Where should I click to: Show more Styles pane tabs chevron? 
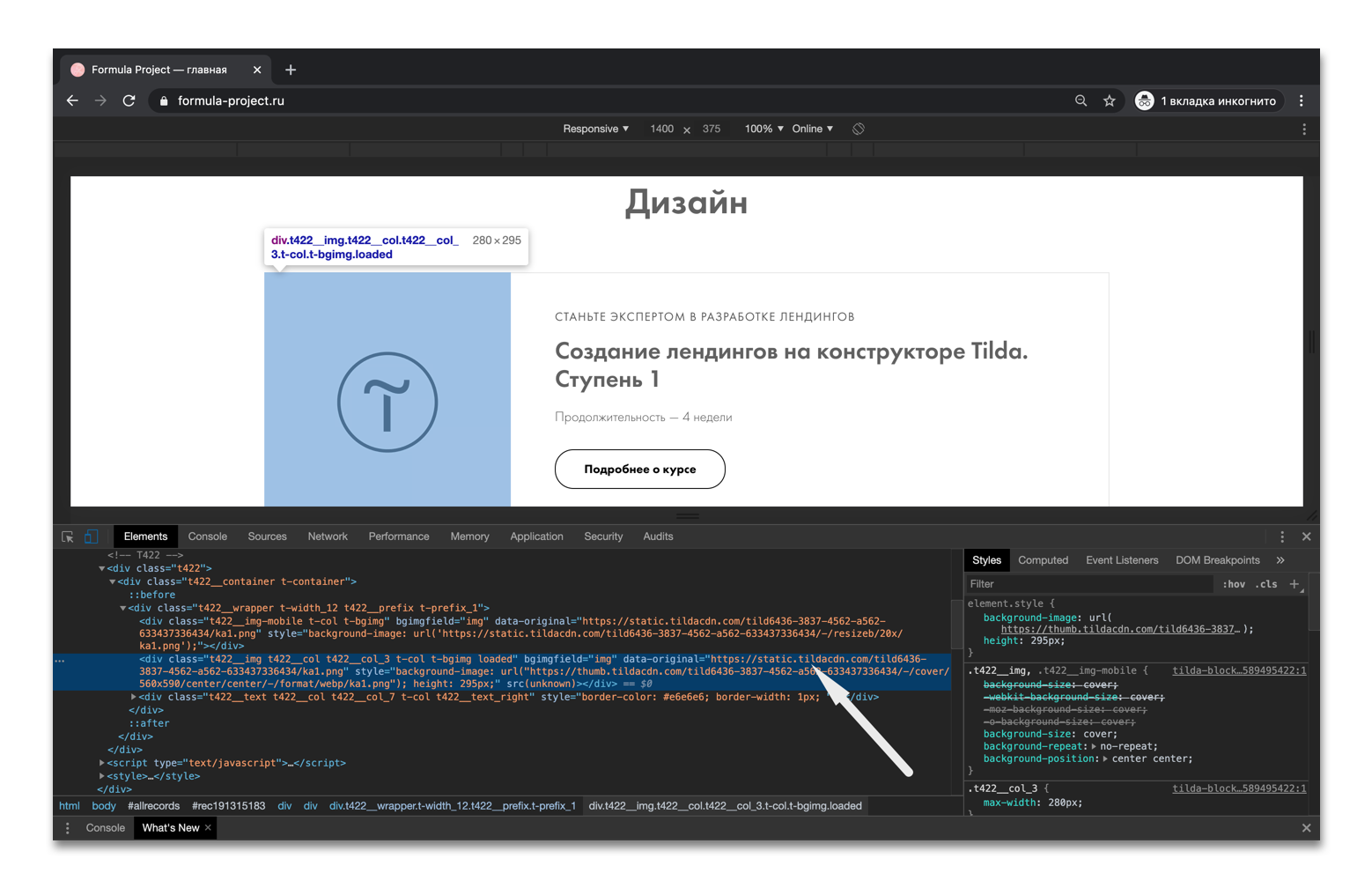1280,560
